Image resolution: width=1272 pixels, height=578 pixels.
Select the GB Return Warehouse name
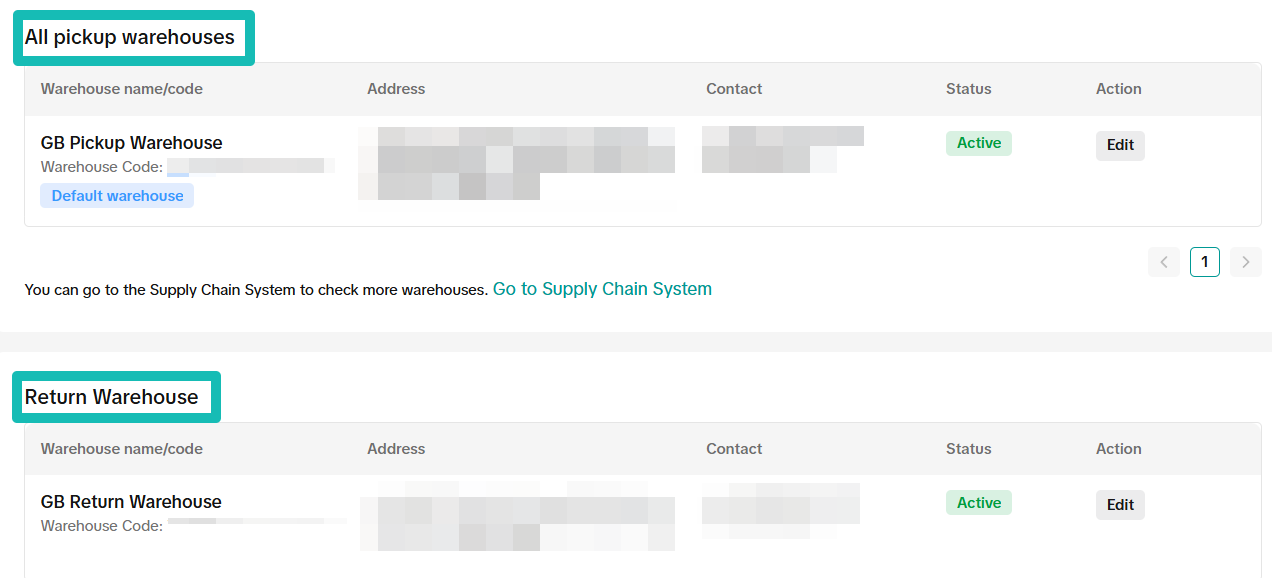(131, 501)
